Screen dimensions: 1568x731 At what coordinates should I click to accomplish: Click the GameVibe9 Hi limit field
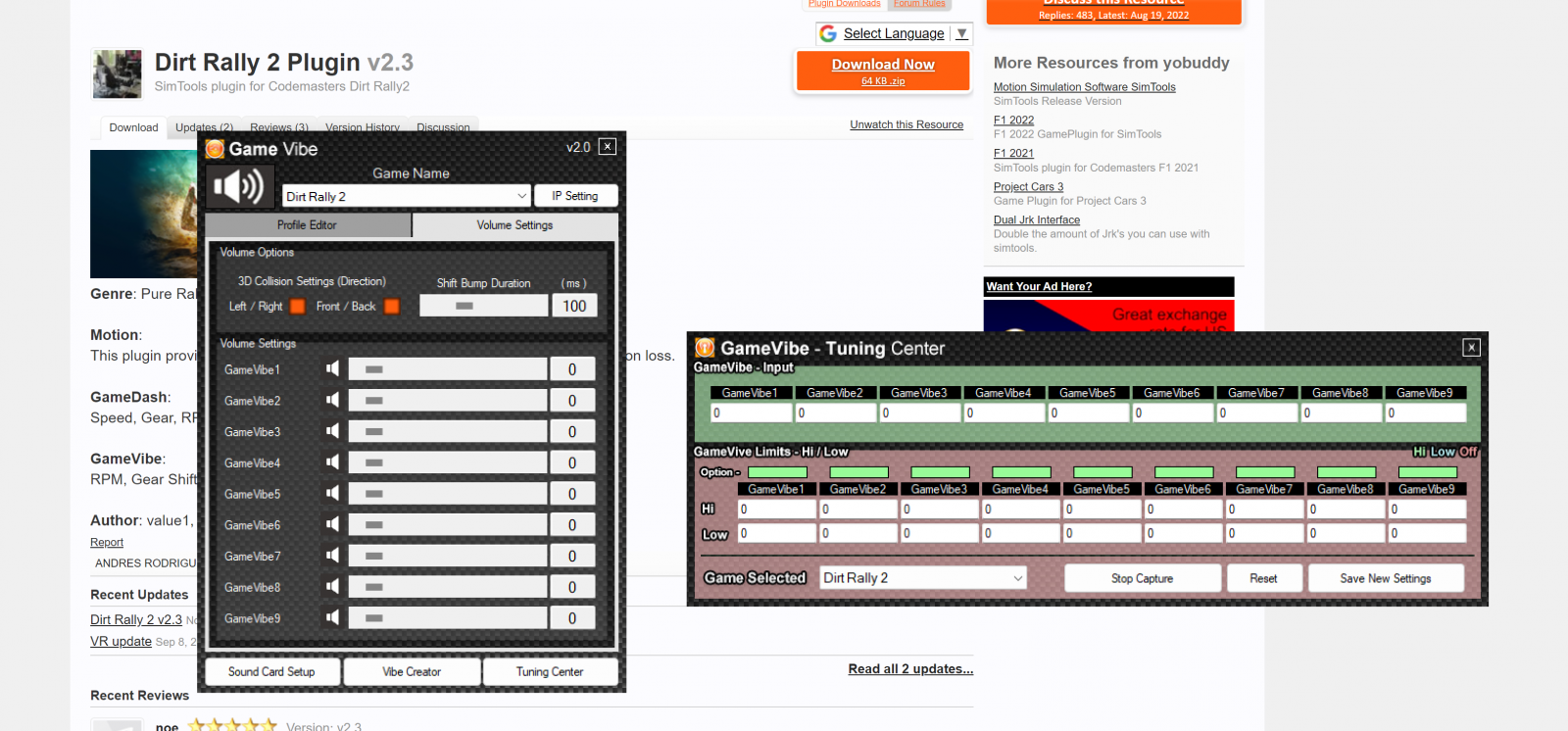tap(1428, 510)
